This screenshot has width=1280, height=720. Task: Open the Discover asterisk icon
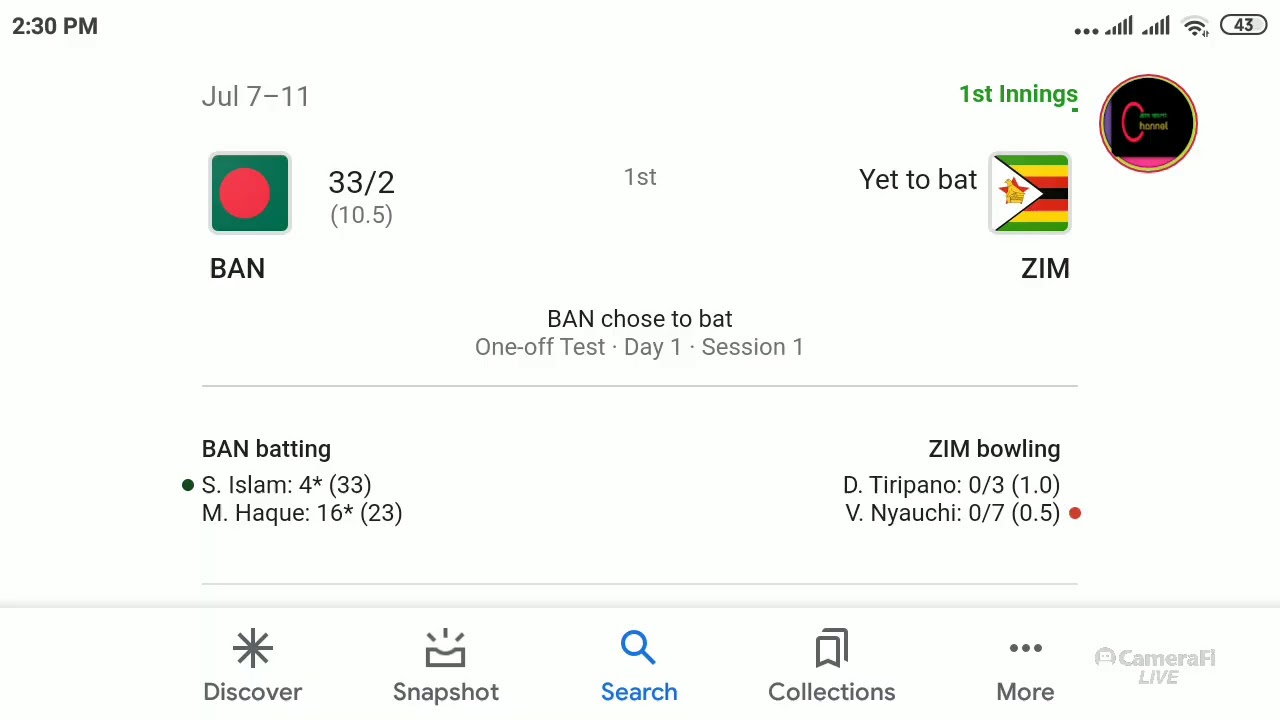(x=253, y=649)
